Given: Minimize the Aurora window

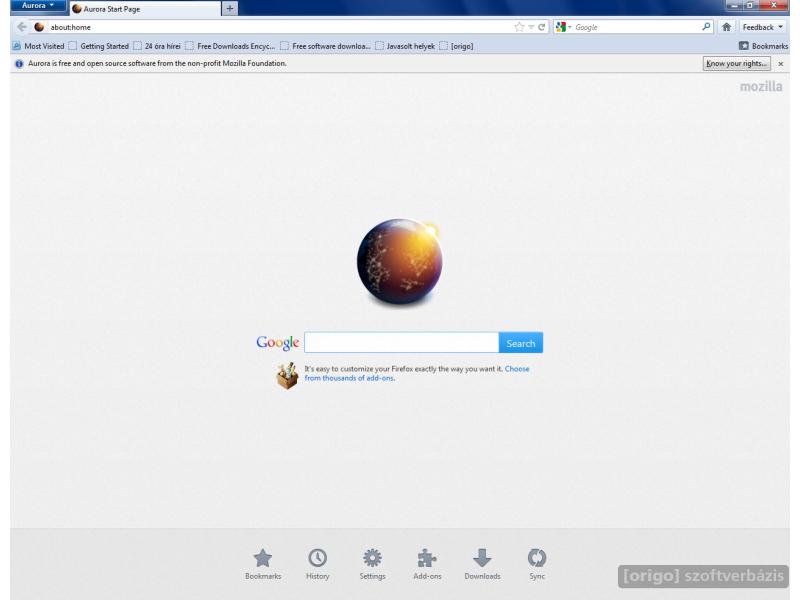Looking at the screenshot, I should pos(734,5).
